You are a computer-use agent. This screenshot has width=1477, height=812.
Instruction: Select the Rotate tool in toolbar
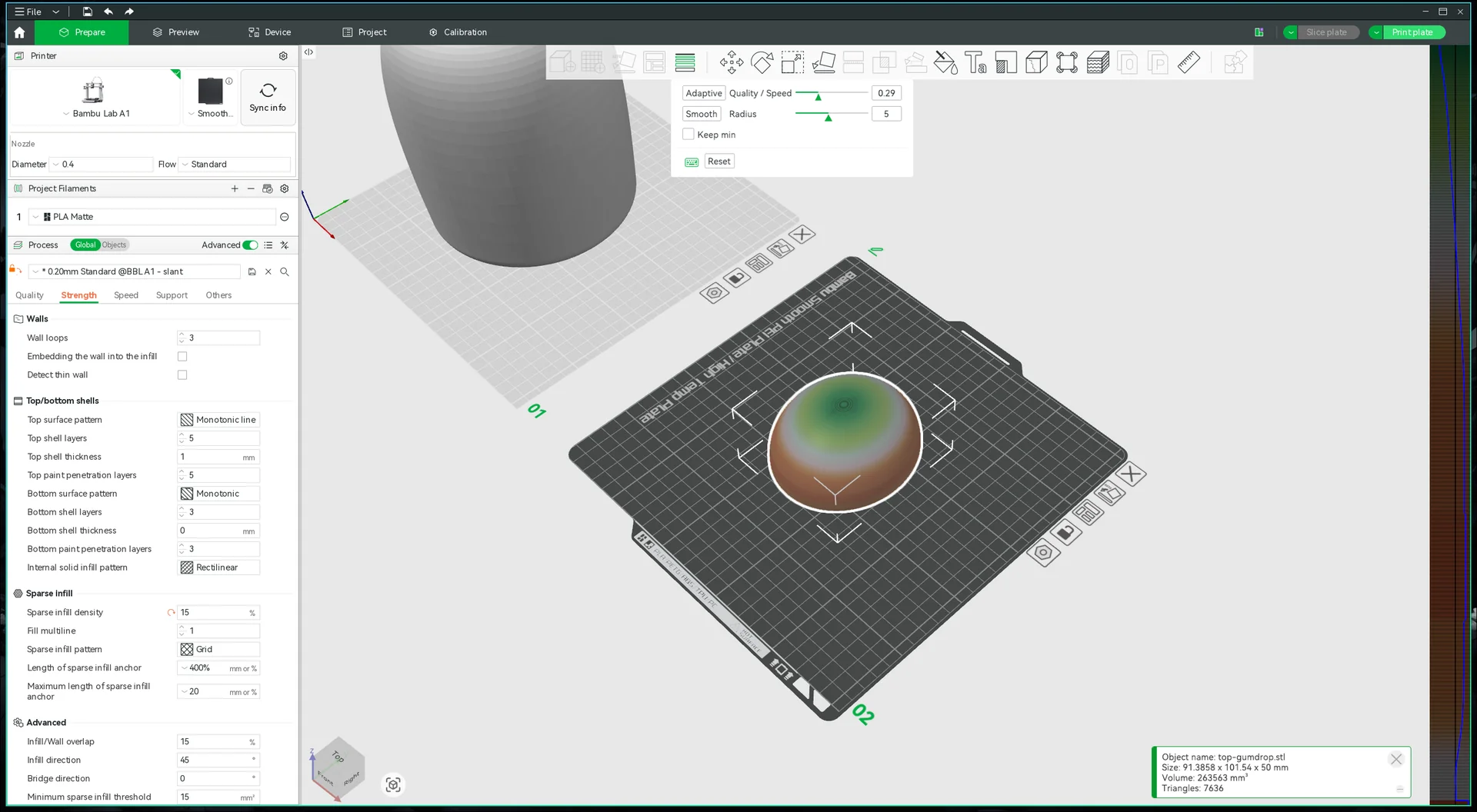pos(762,62)
